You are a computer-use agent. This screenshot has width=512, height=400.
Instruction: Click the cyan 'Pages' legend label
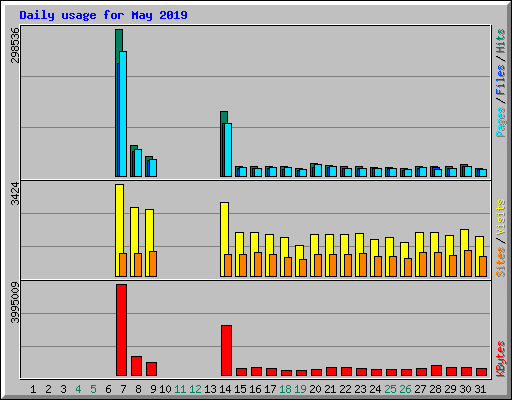[x=500, y=122]
